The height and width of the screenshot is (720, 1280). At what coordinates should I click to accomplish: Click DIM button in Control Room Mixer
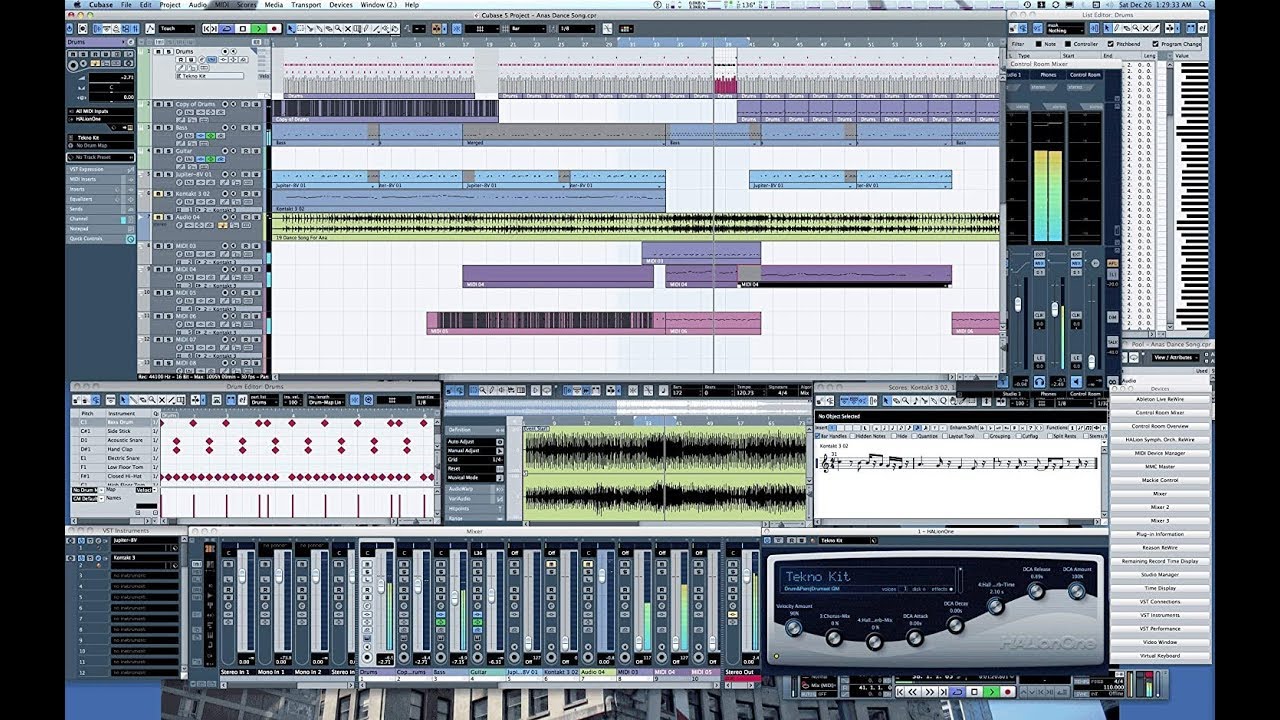tap(1112, 317)
